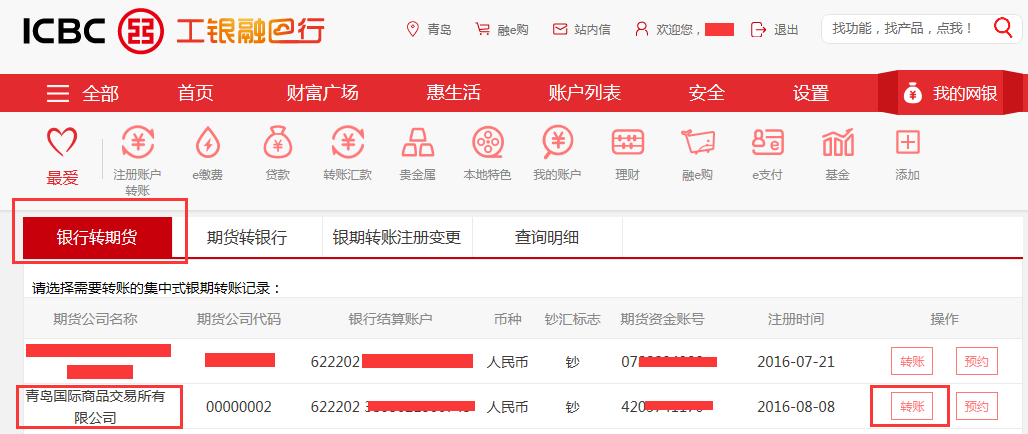Open 基金 chart icon
The height and width of the screenshot is (434, 1028).
(837, 142)
